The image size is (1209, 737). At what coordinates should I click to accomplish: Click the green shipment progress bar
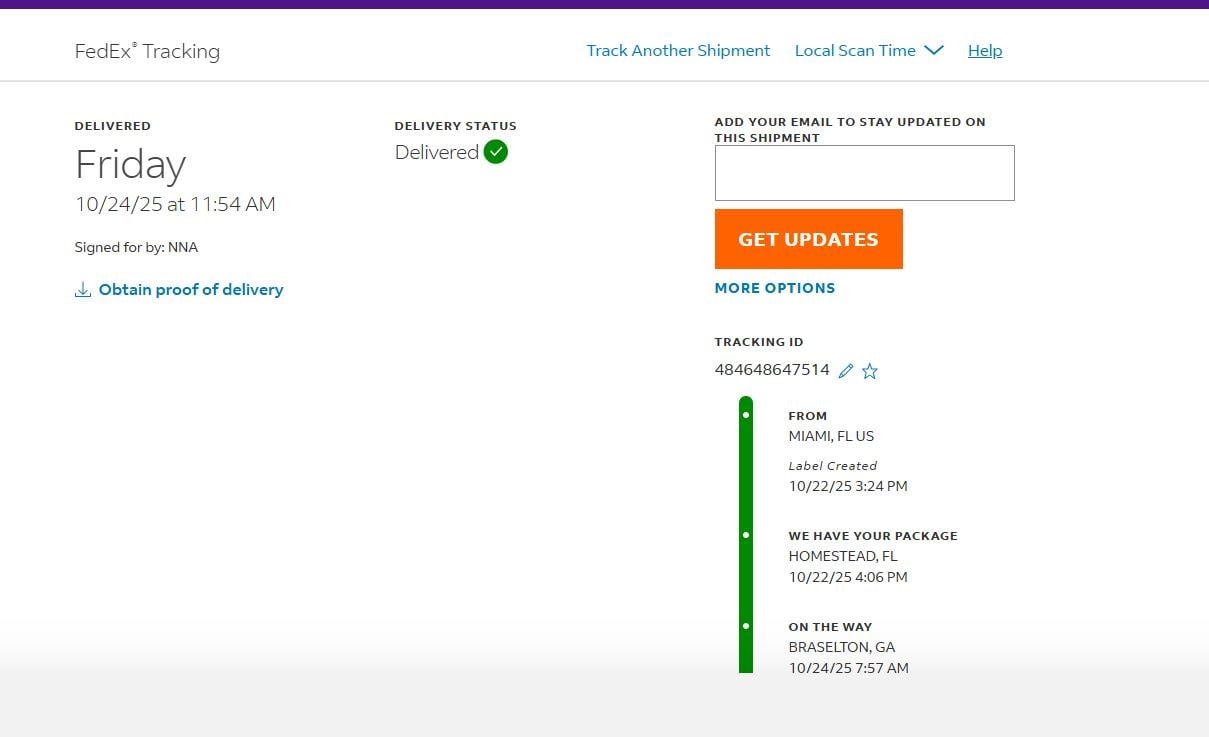coord(746,535)
